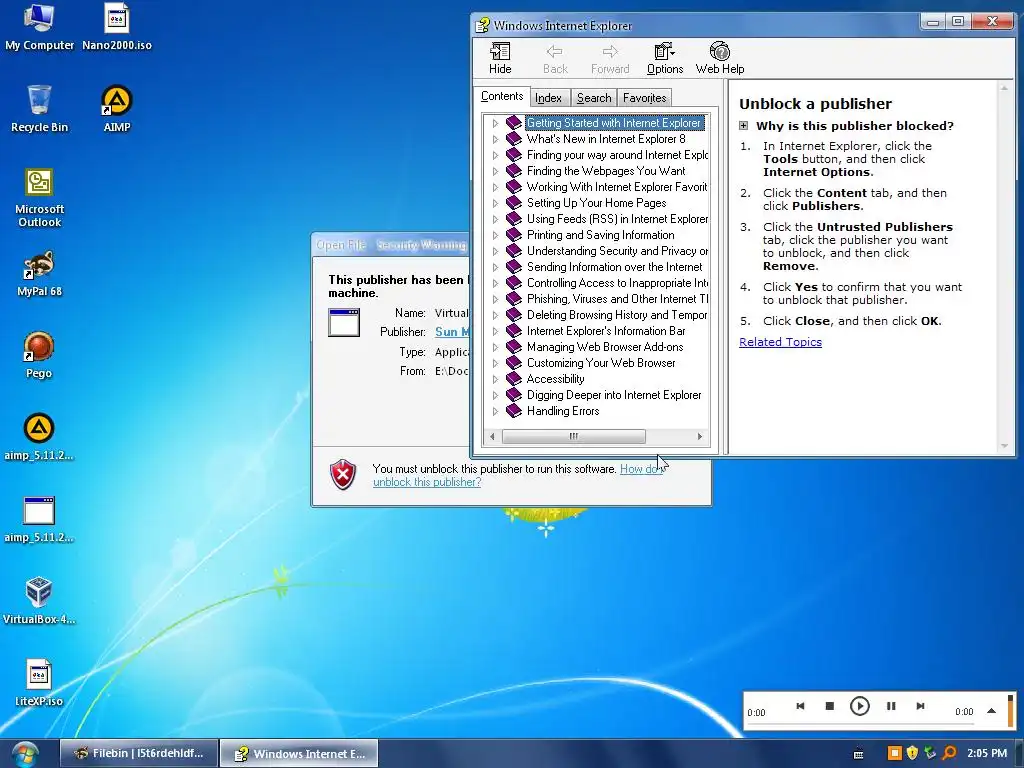
Task: Click the Windows Start orb
Action: 24,754
